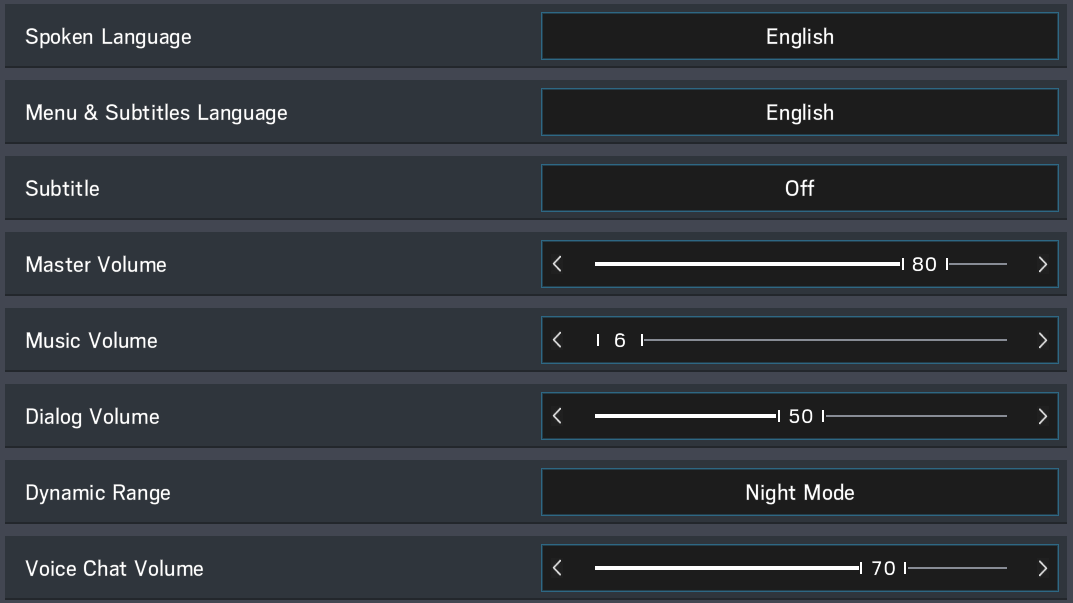Decrease Dialog Volume with left chevron
Screen dimensions: 1073x603
[558, 417]
